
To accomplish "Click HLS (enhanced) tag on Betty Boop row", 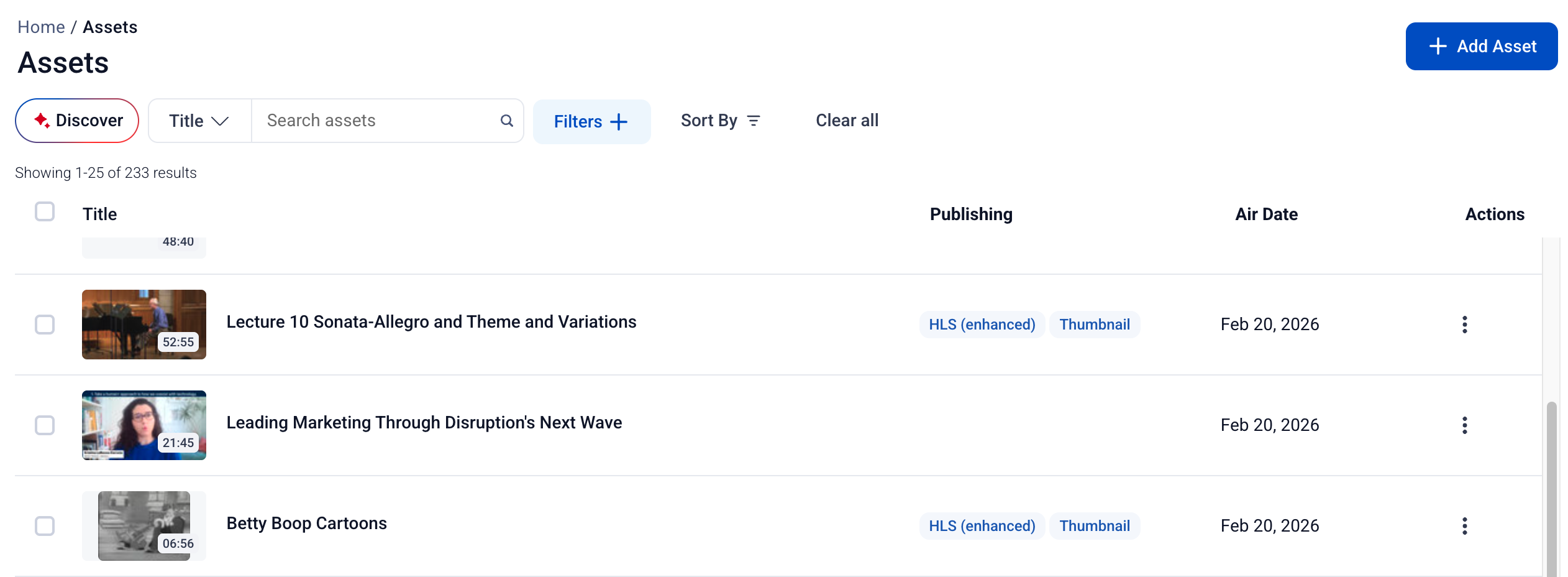I will (982, 526).
